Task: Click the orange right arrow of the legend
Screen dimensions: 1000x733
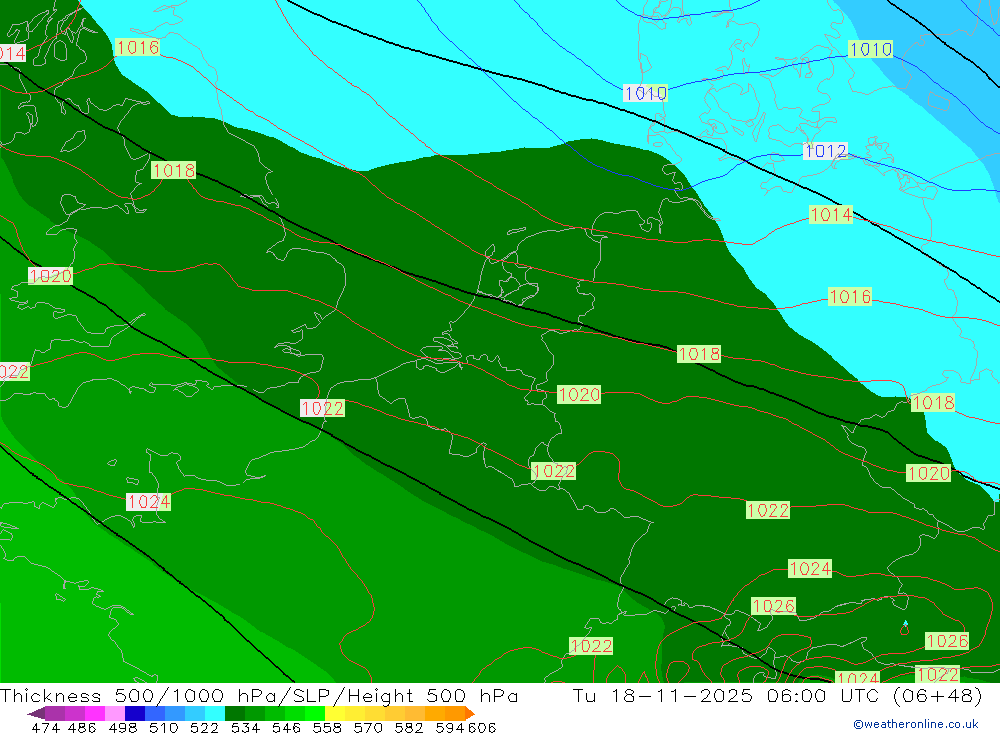Action: coord(470,713)
